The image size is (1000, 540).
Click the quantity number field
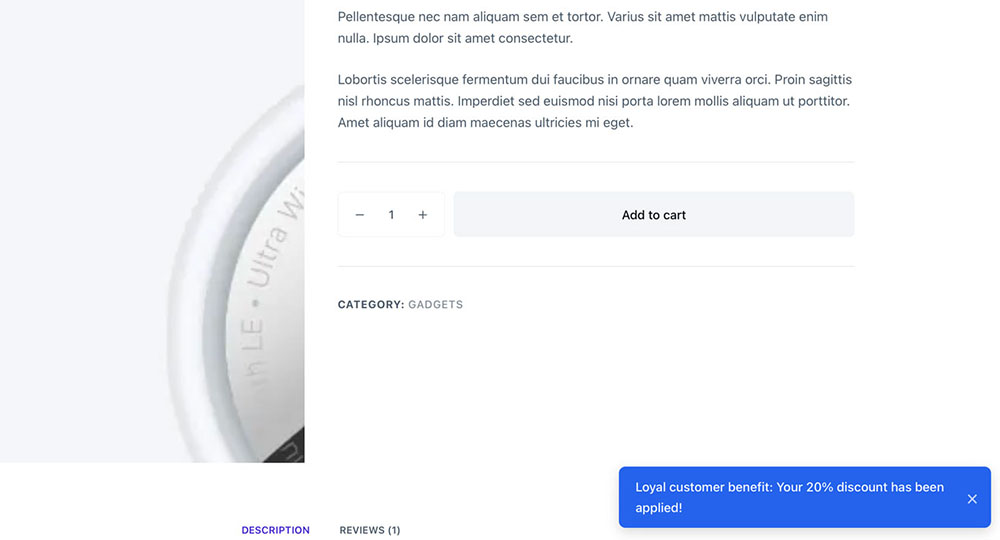coord(391,215)
